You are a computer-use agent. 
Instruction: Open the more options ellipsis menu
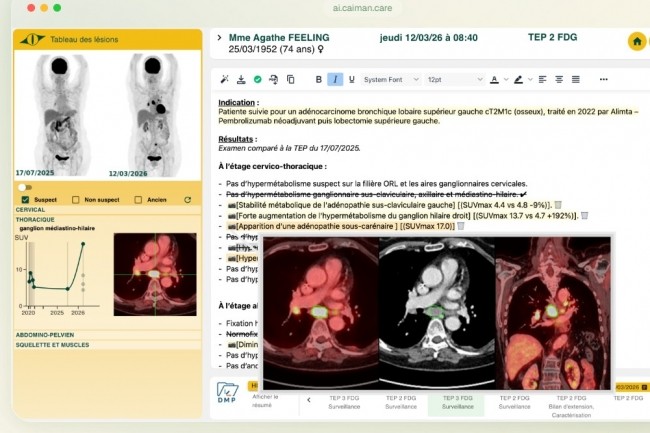pyautogui.click(x=604, y=79)
